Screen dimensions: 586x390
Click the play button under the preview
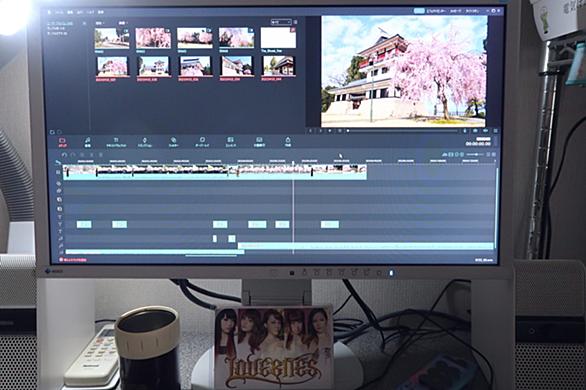click(x=330, y=131)
